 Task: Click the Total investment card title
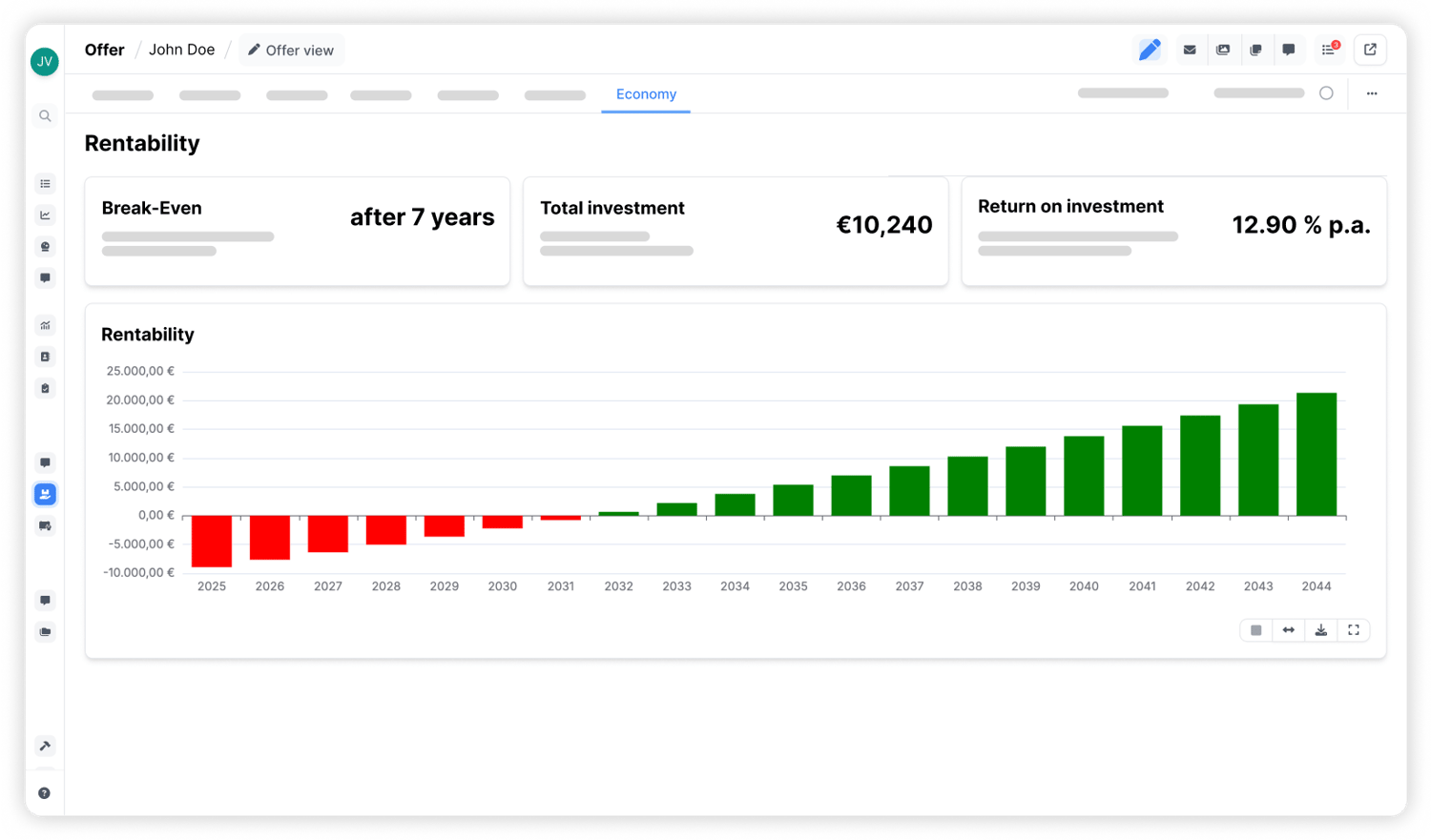pos(612,208)
